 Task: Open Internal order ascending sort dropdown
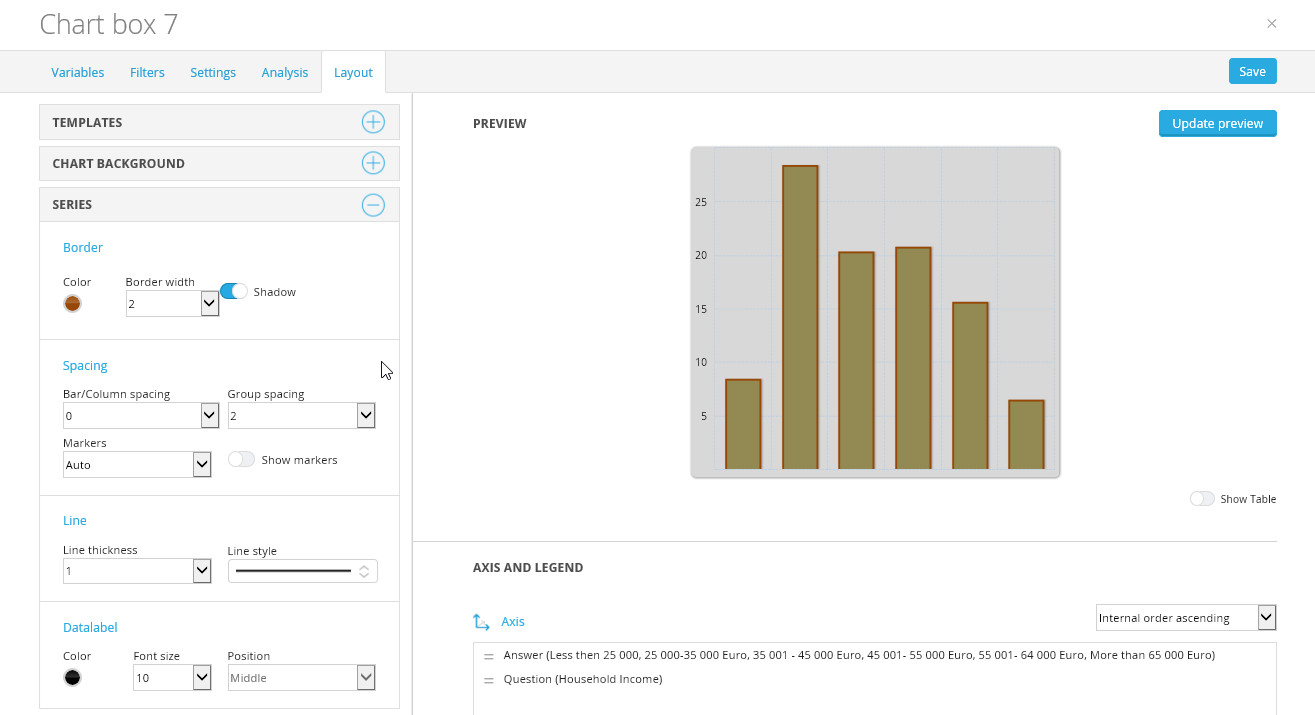[x=1186, y=617]
